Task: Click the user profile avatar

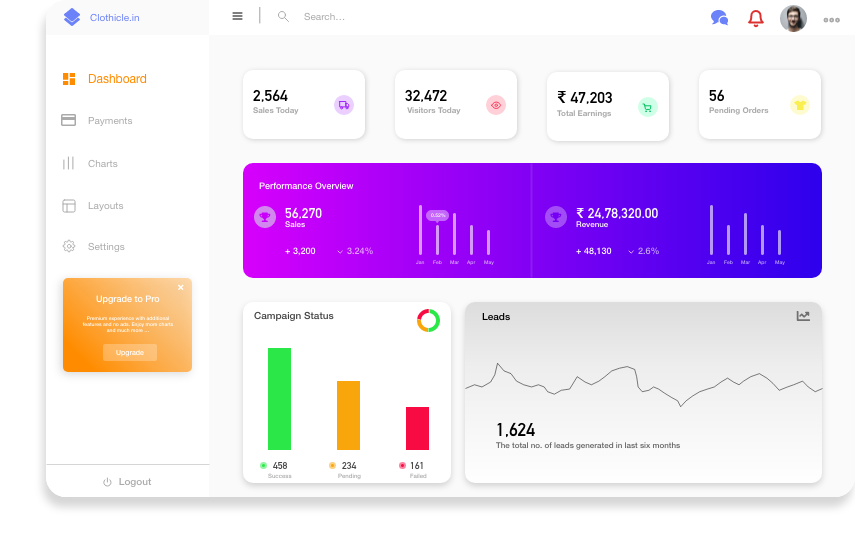Action: pos(793,18)
